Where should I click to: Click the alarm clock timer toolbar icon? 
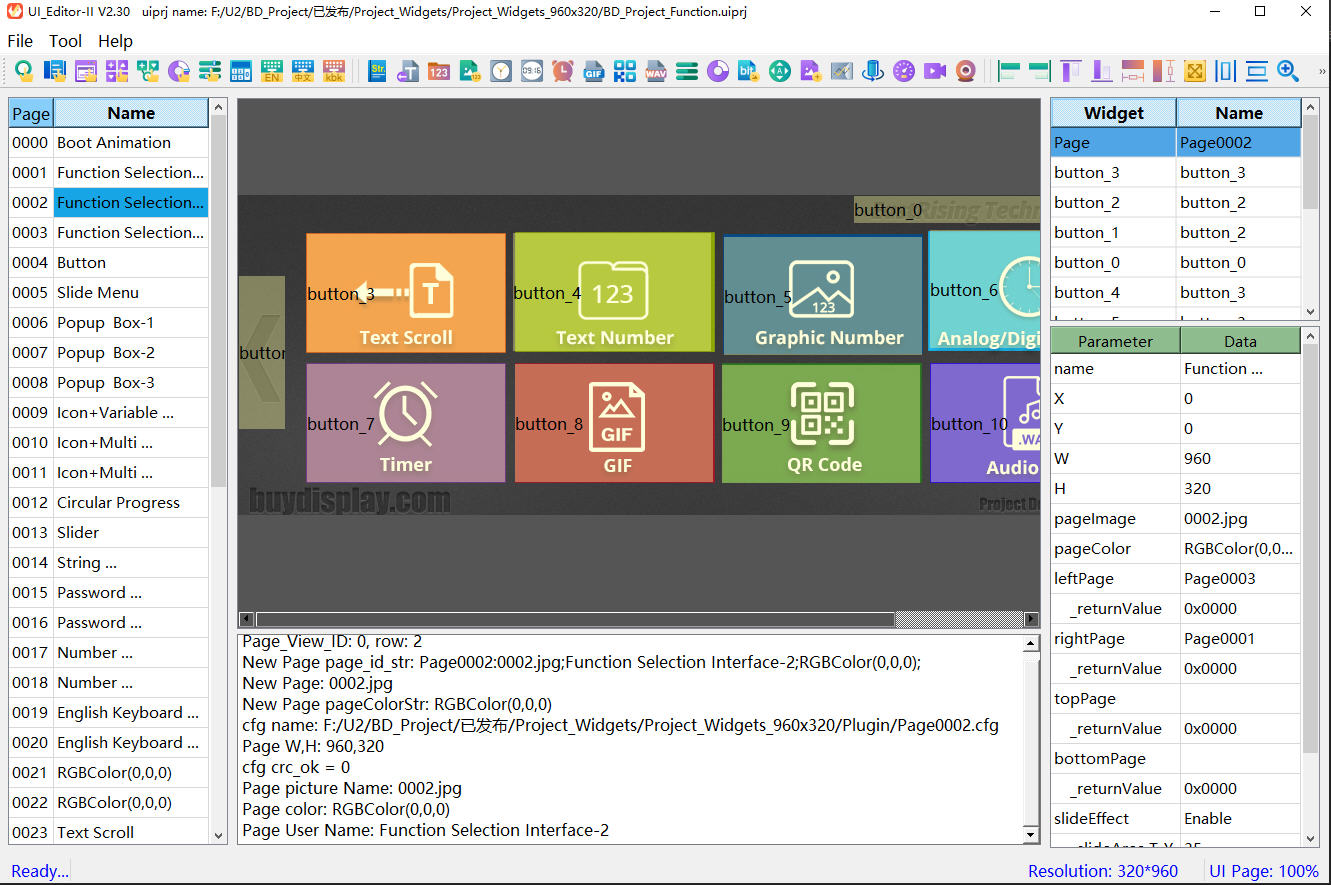point(563,71)
